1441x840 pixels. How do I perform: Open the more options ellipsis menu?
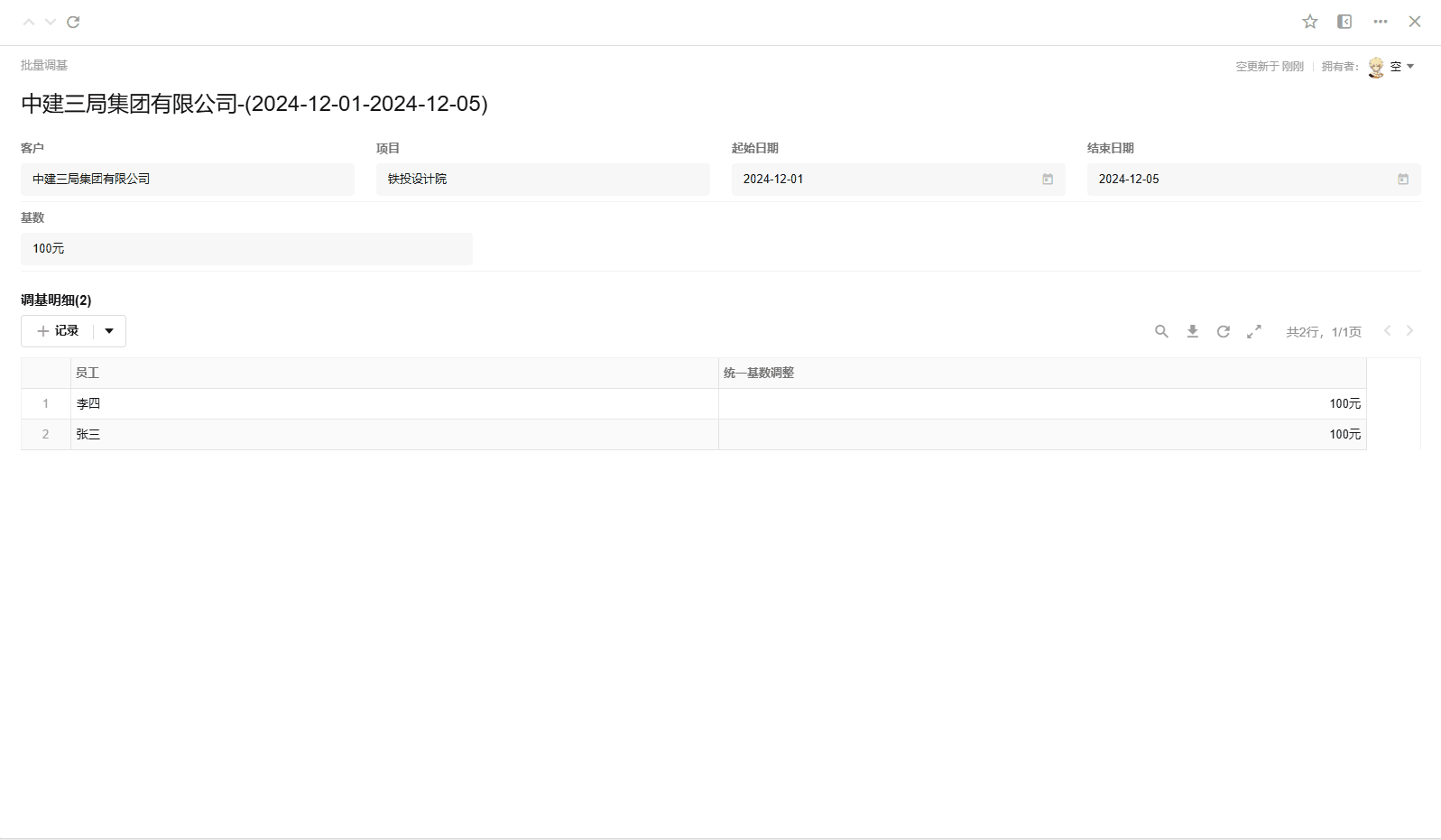(x=1381, y=22)
